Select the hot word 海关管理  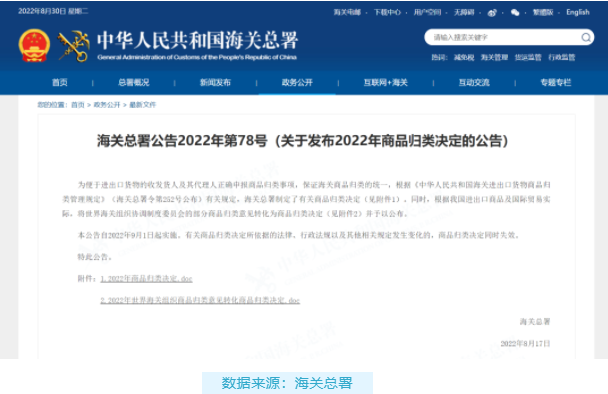494,57
